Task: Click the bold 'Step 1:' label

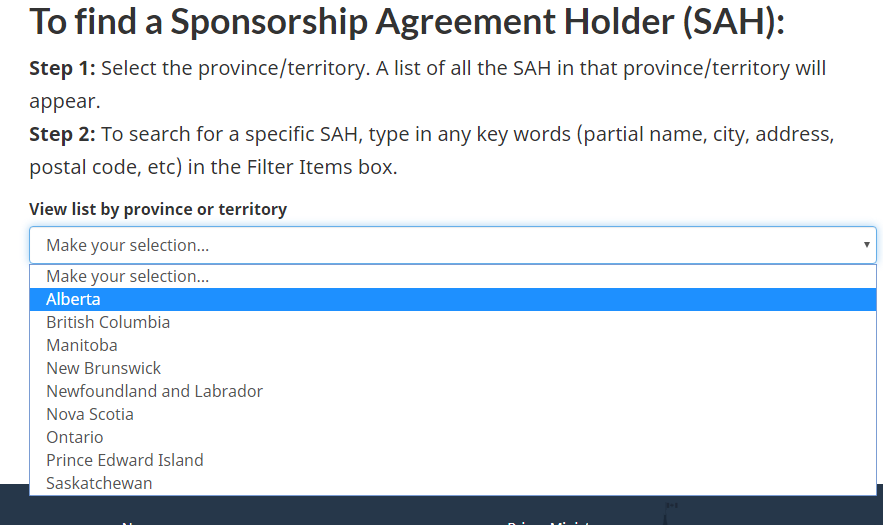Action: point(62,69)
